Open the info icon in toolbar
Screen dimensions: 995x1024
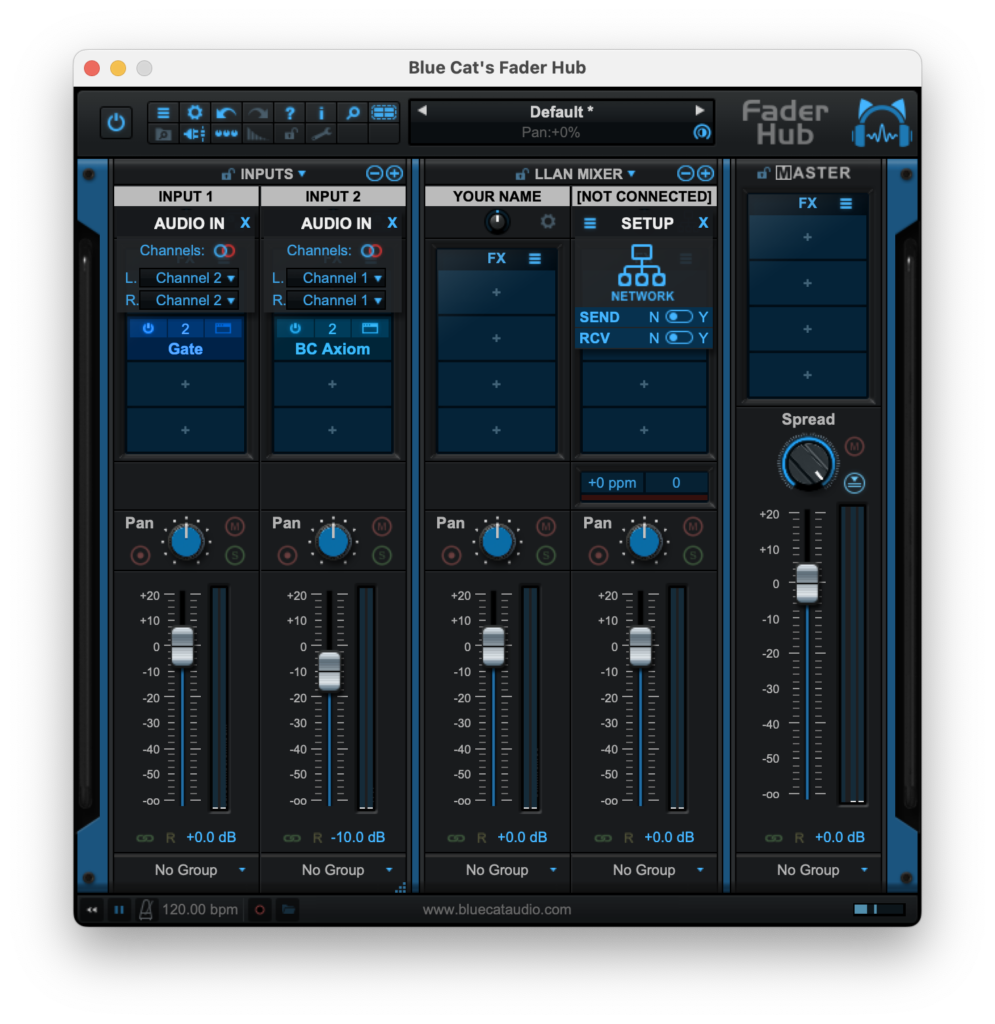pyautogui.click(x=321, y=113)
